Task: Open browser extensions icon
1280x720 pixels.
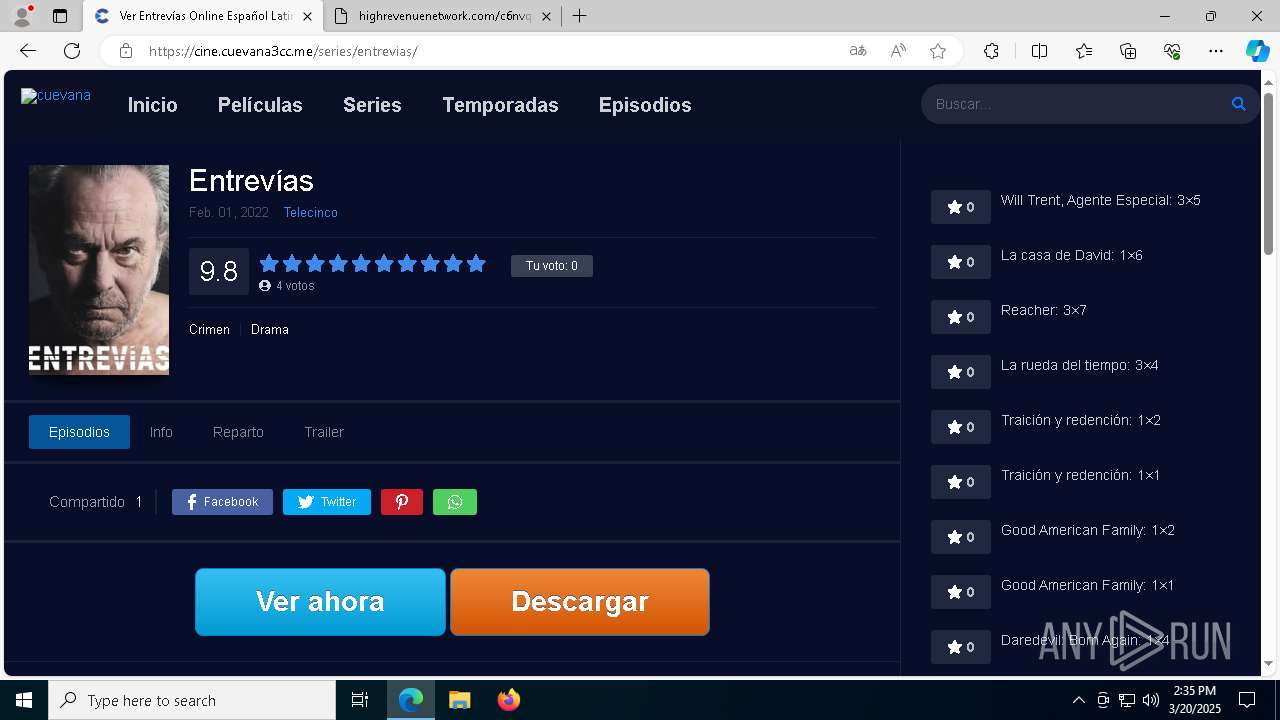Action: pyautogui.click(x=991, y=51)
